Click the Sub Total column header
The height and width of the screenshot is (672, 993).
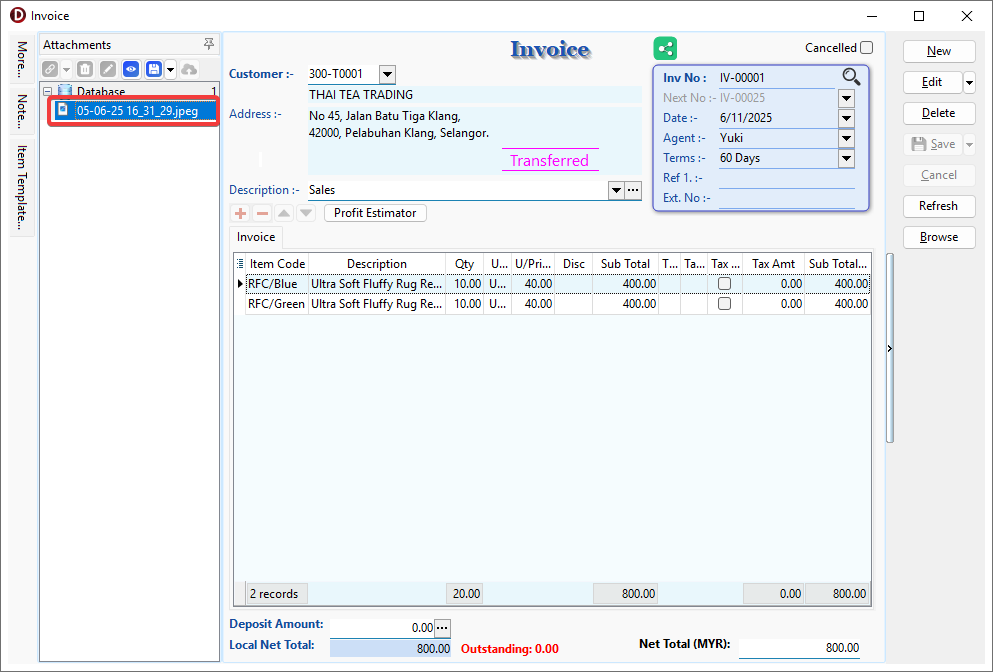[x=625, y=263]
